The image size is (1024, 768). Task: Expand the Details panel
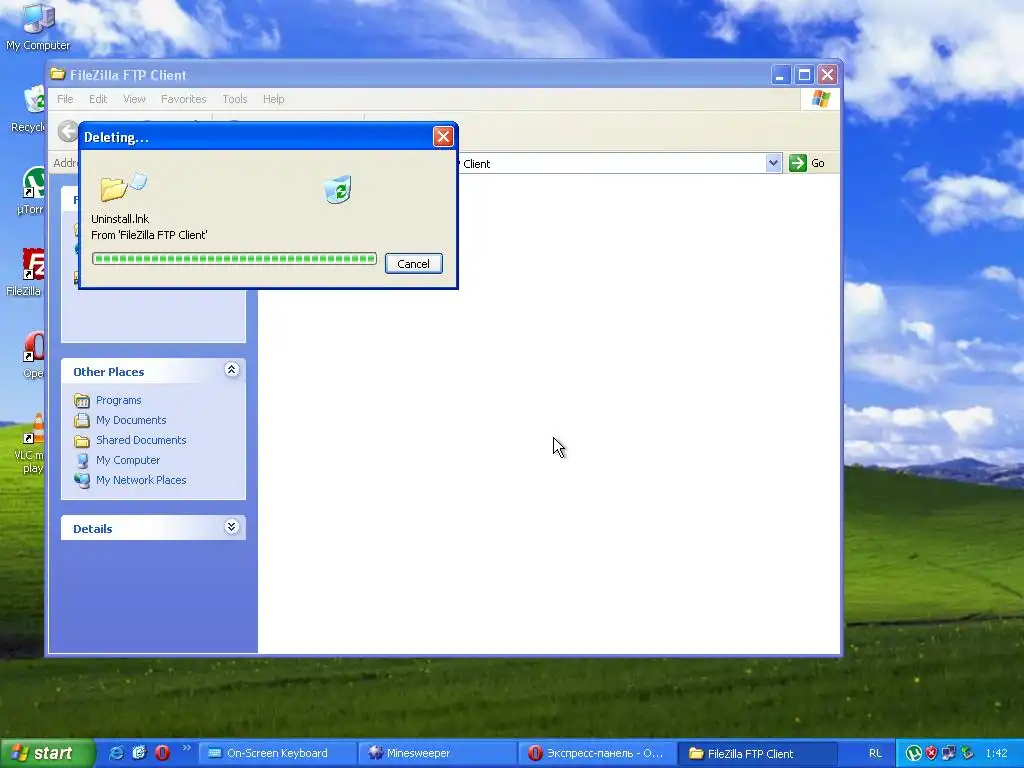point(231,526)
